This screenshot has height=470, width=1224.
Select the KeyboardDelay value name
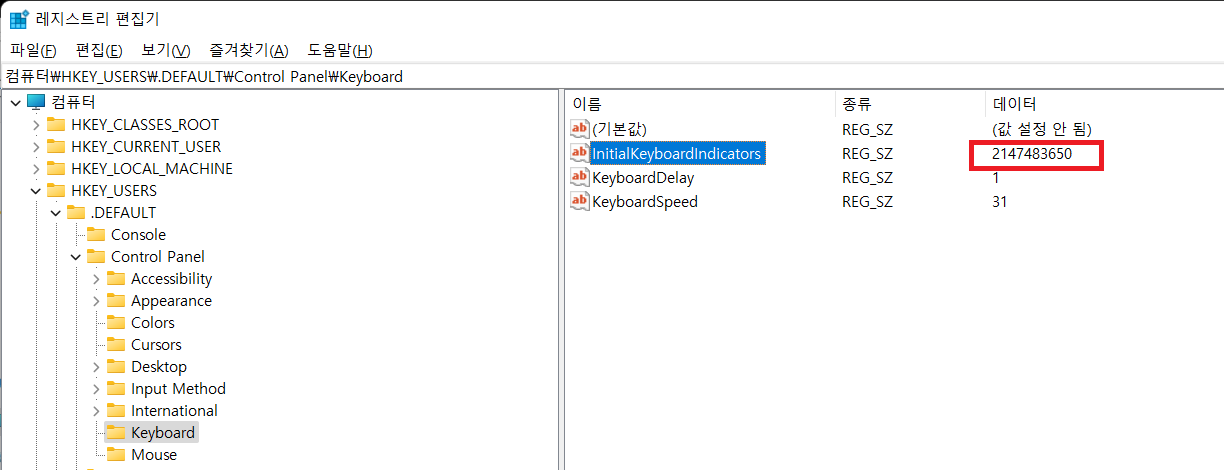[x=643, y=177]
